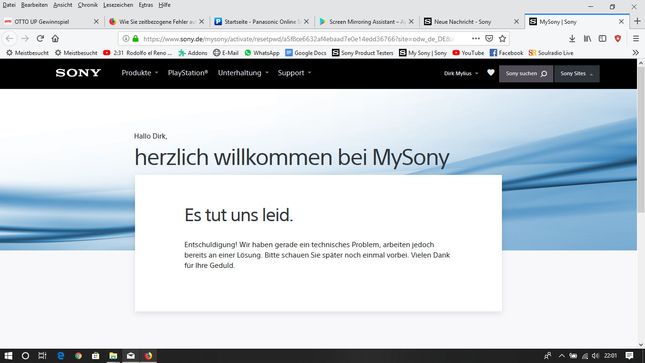645x363 pixels.
Task: Open the Datei menu
Action: pos(9,5)
